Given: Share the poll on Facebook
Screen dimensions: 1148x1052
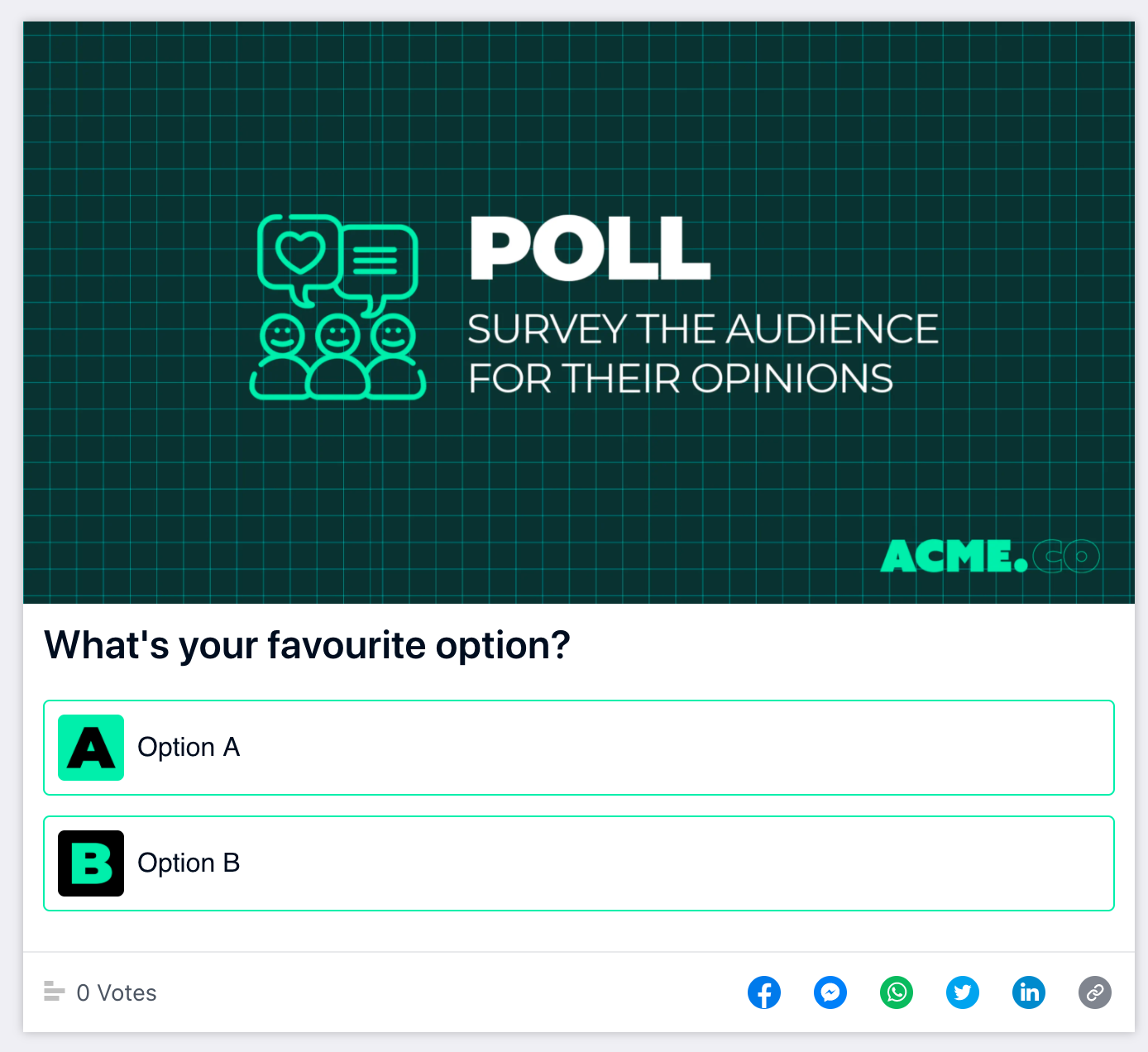Looking at the screenshot, I should click(x=764, y=992).
